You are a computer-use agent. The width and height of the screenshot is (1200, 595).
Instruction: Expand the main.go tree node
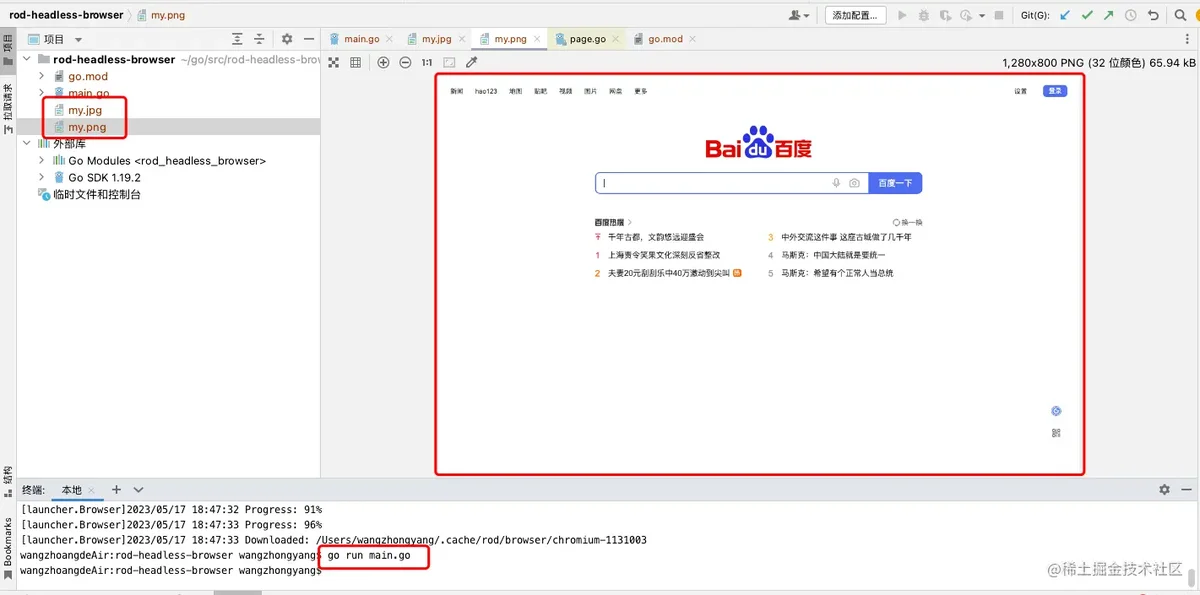(x=41, y=93)
